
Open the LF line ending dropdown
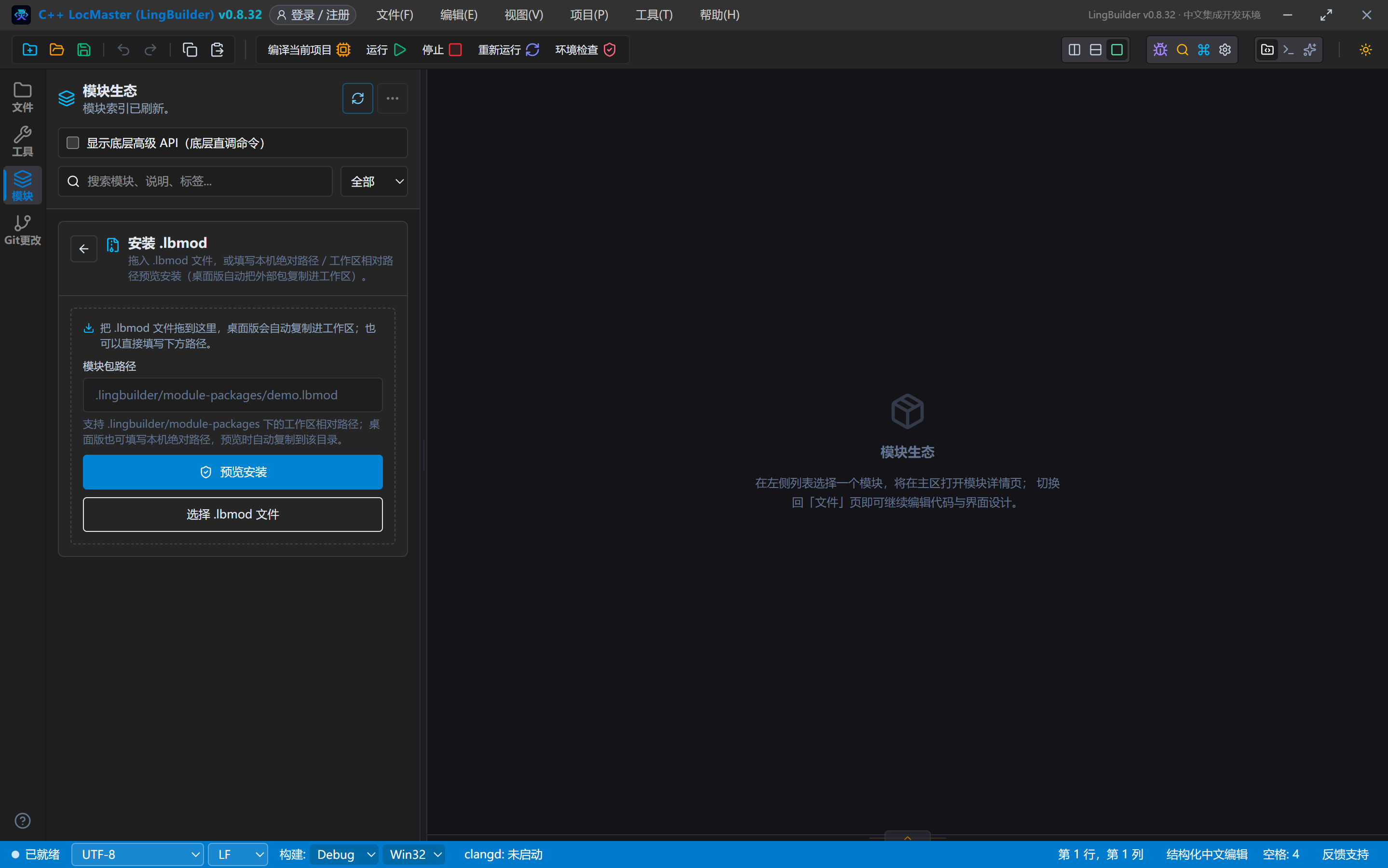click(x=238, y=854)
